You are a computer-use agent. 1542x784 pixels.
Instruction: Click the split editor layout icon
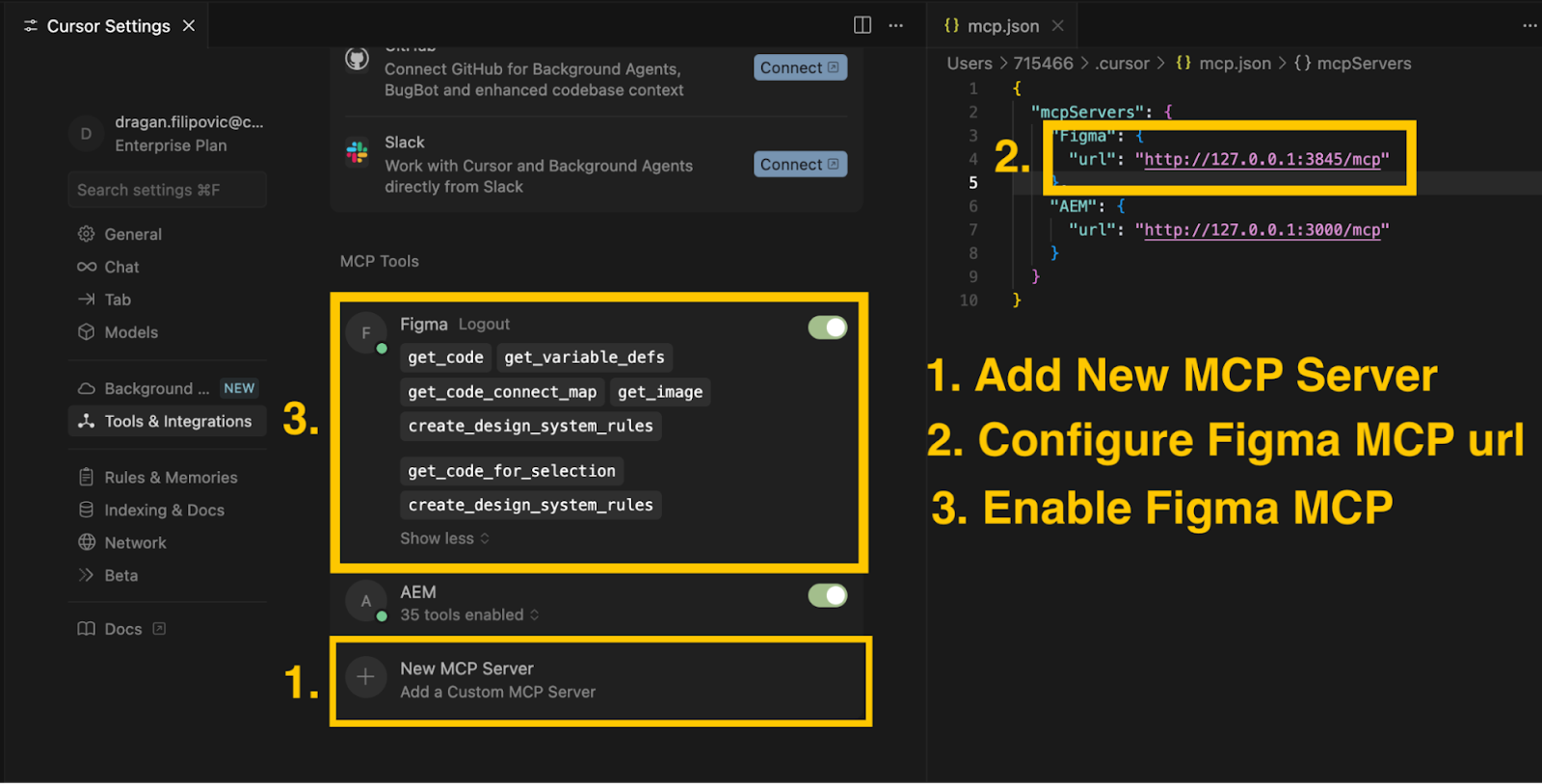[863, 25]
